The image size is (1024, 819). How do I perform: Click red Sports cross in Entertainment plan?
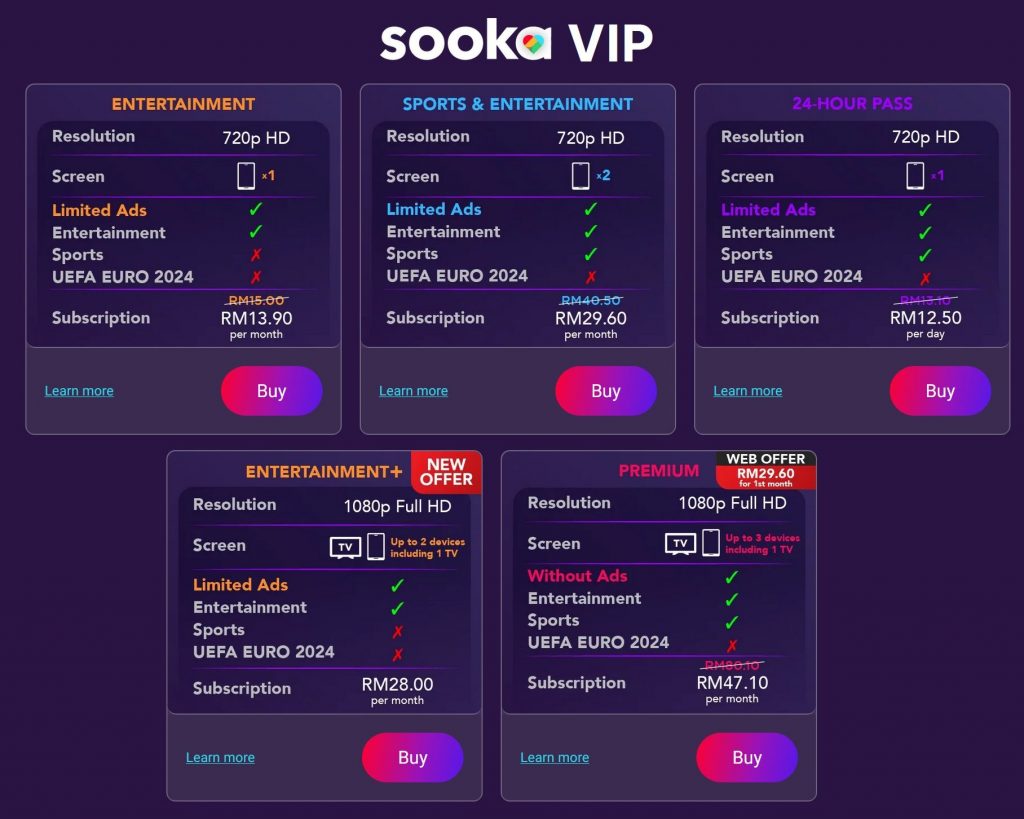click(255, 255)
